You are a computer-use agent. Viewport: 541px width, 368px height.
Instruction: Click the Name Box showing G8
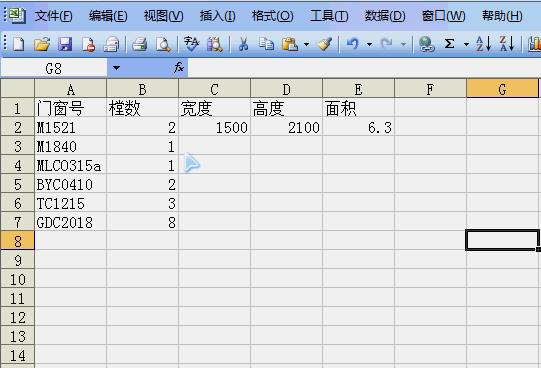pyautogui.click(x=54, y=68)
